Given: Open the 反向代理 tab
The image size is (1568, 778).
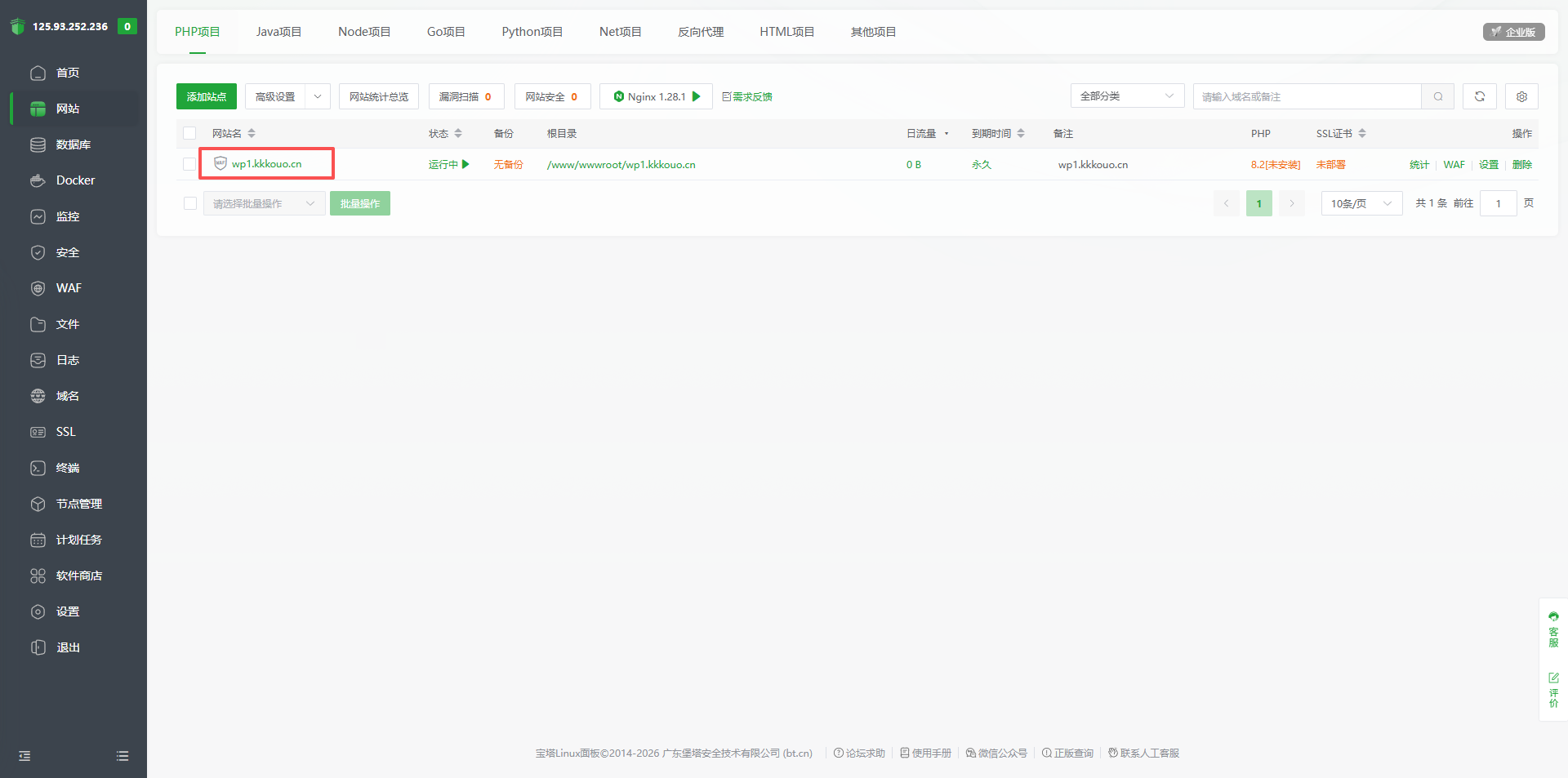Looking at the screenshot, I should pyautogui.click(x=701, y=32).
